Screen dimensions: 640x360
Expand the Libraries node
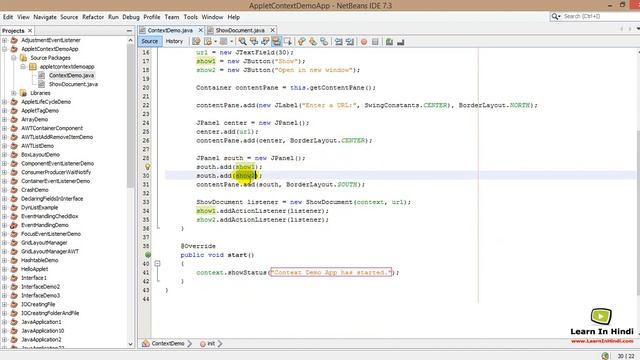click(x=13, y=93)
